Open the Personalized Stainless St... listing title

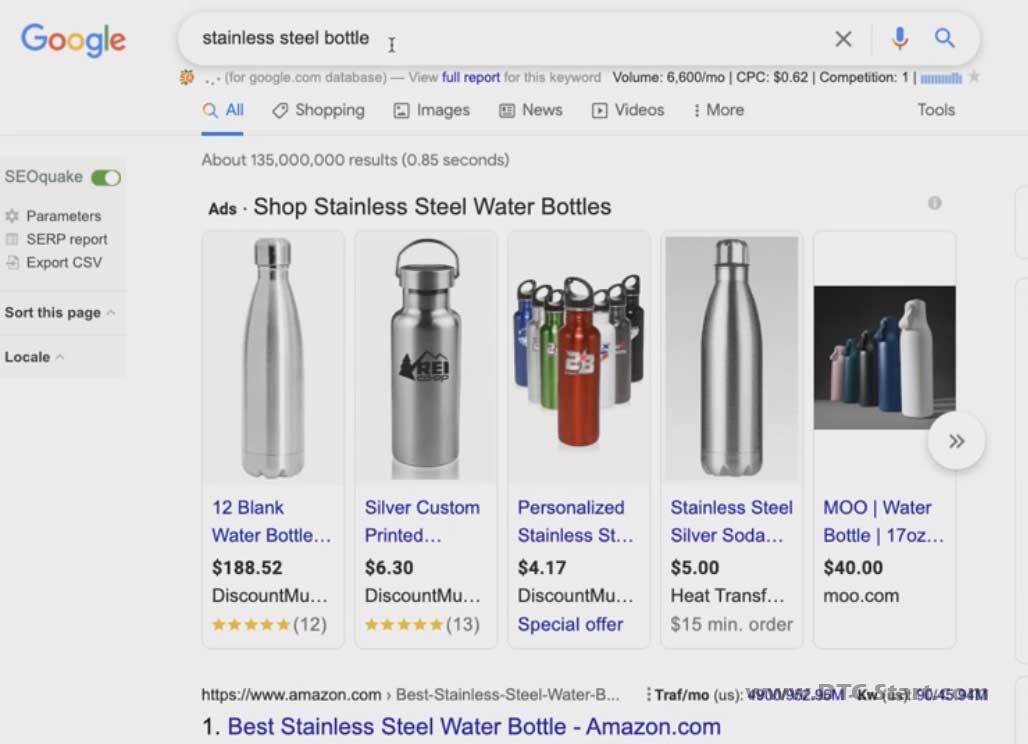click(x=576, y=522)
